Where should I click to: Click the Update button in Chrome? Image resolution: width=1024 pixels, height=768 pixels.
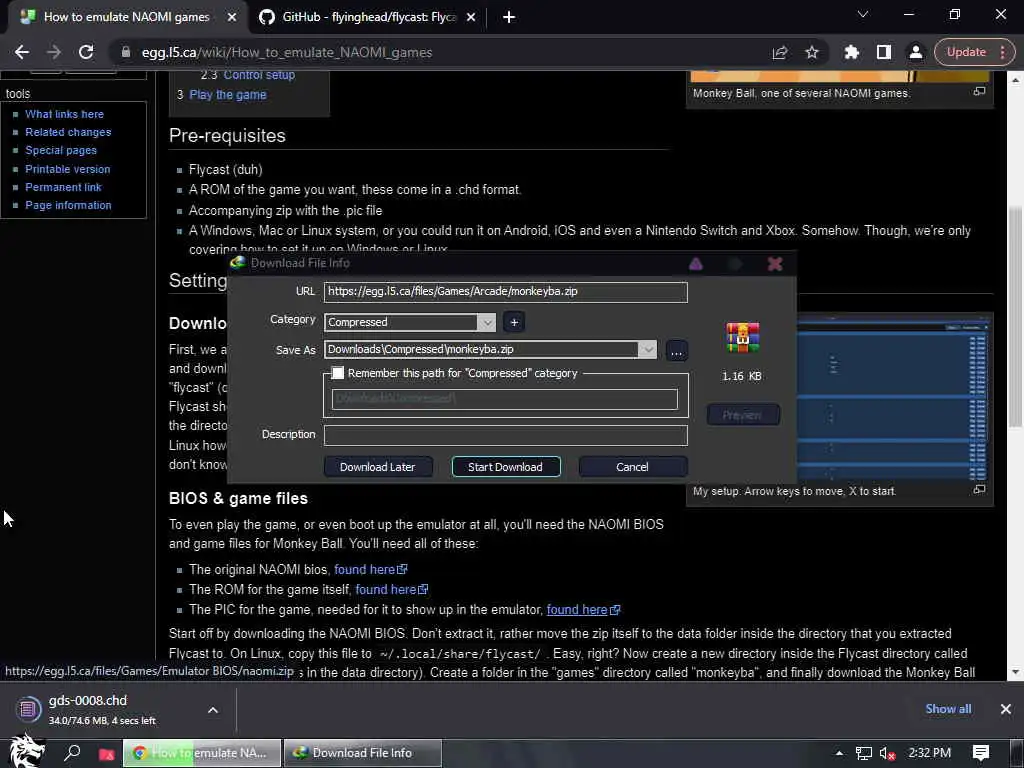966,52
